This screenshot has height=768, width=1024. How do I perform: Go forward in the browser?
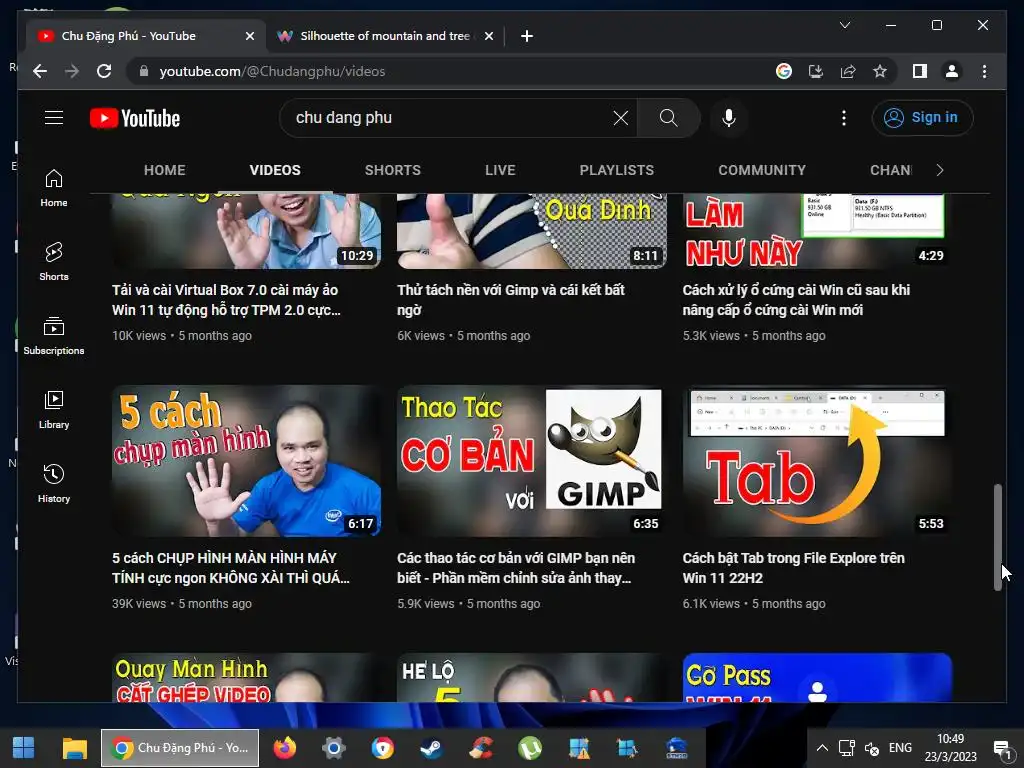(x=72, y=71)
